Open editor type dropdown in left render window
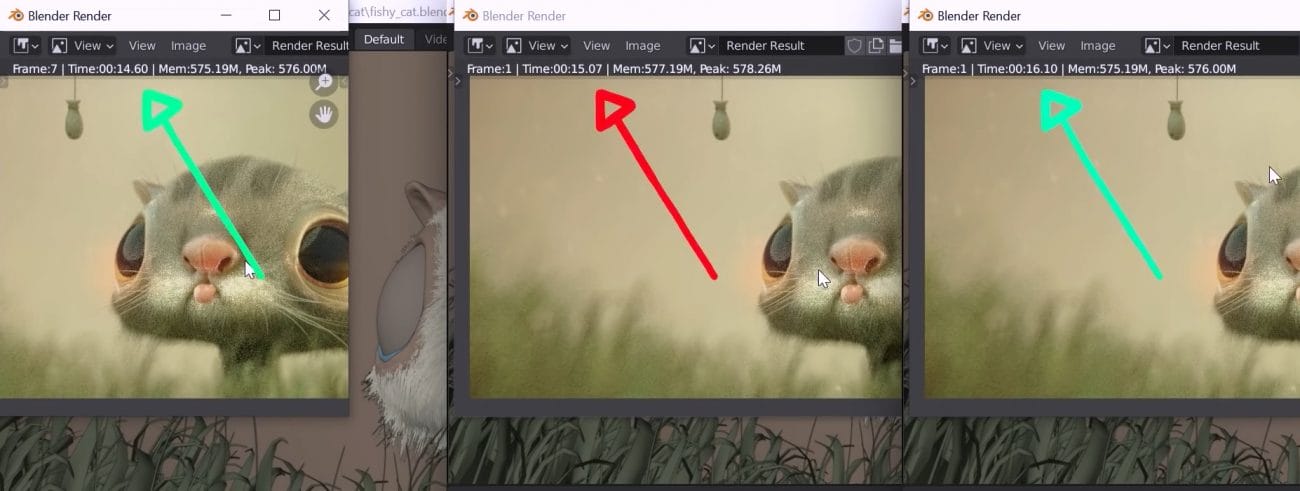This screenshot has height=491, width=1300. coord(25,45)
